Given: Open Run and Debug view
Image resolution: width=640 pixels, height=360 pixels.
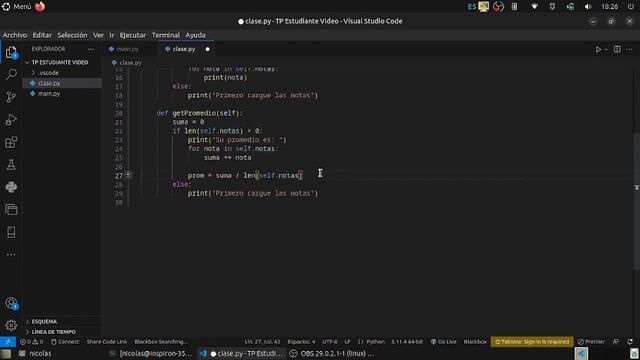Looking at the screenshot, I should [11, 119].
